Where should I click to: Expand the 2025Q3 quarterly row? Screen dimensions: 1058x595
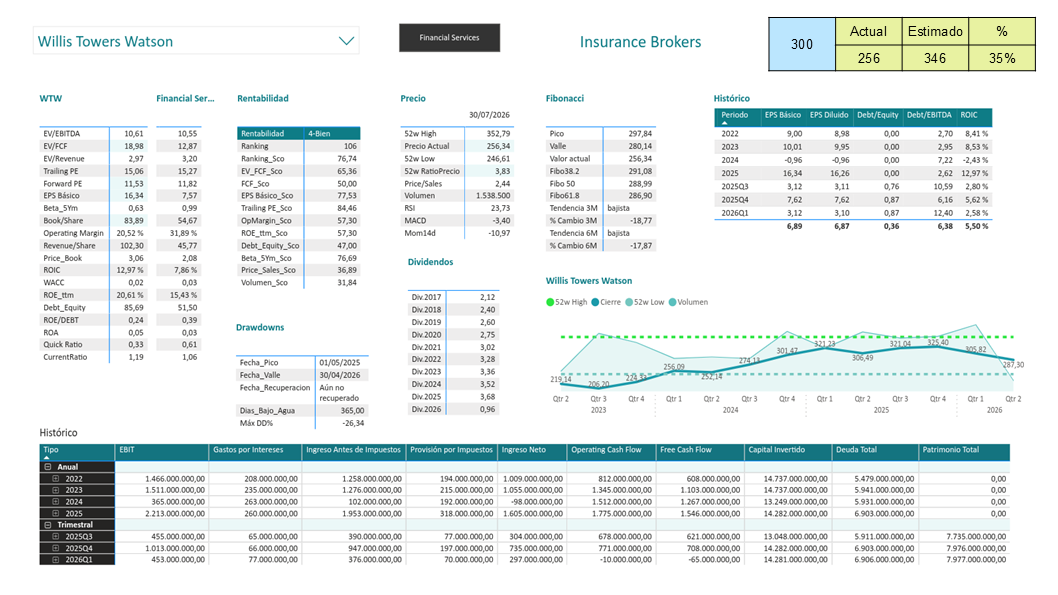click(x=56, y=537)
